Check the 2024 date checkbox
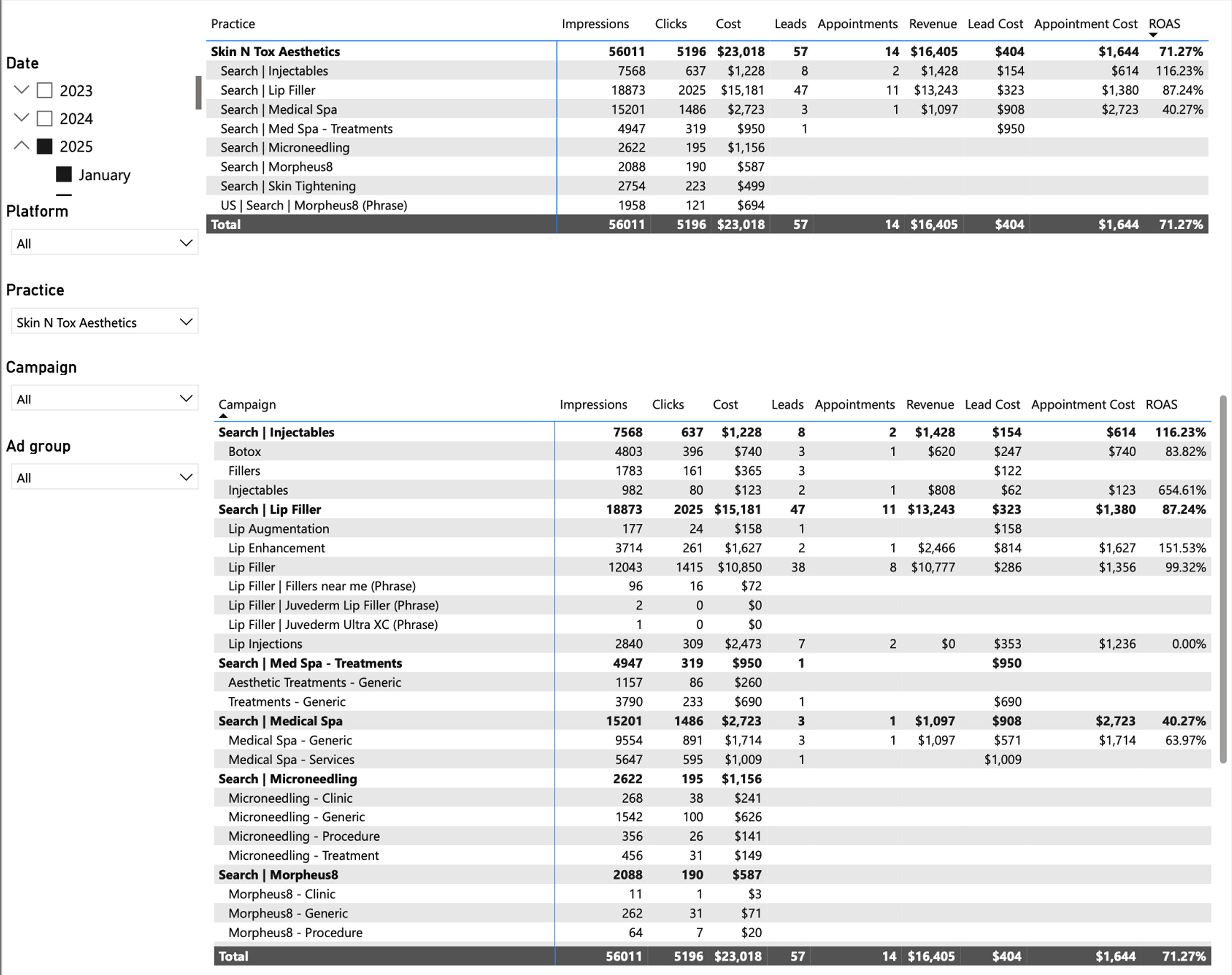Screen dimensions: 1232x975 point(45,119)
